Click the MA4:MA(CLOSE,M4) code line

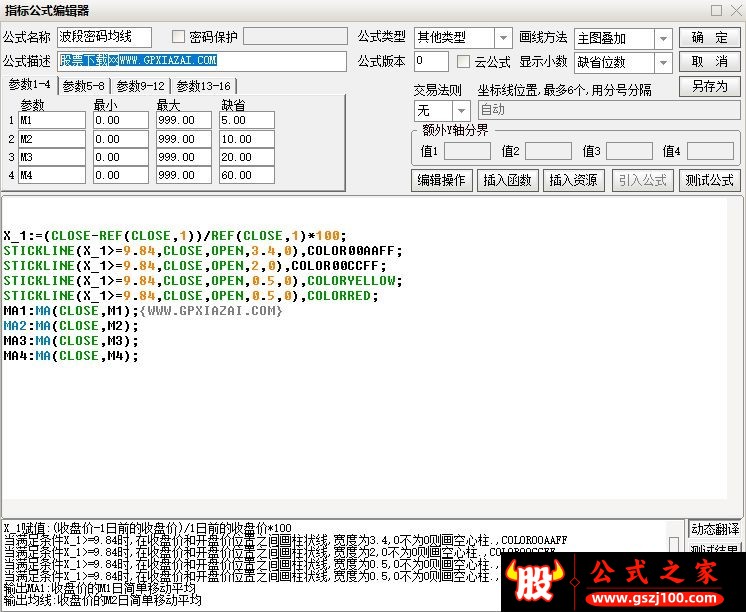[x=71, y=356]
